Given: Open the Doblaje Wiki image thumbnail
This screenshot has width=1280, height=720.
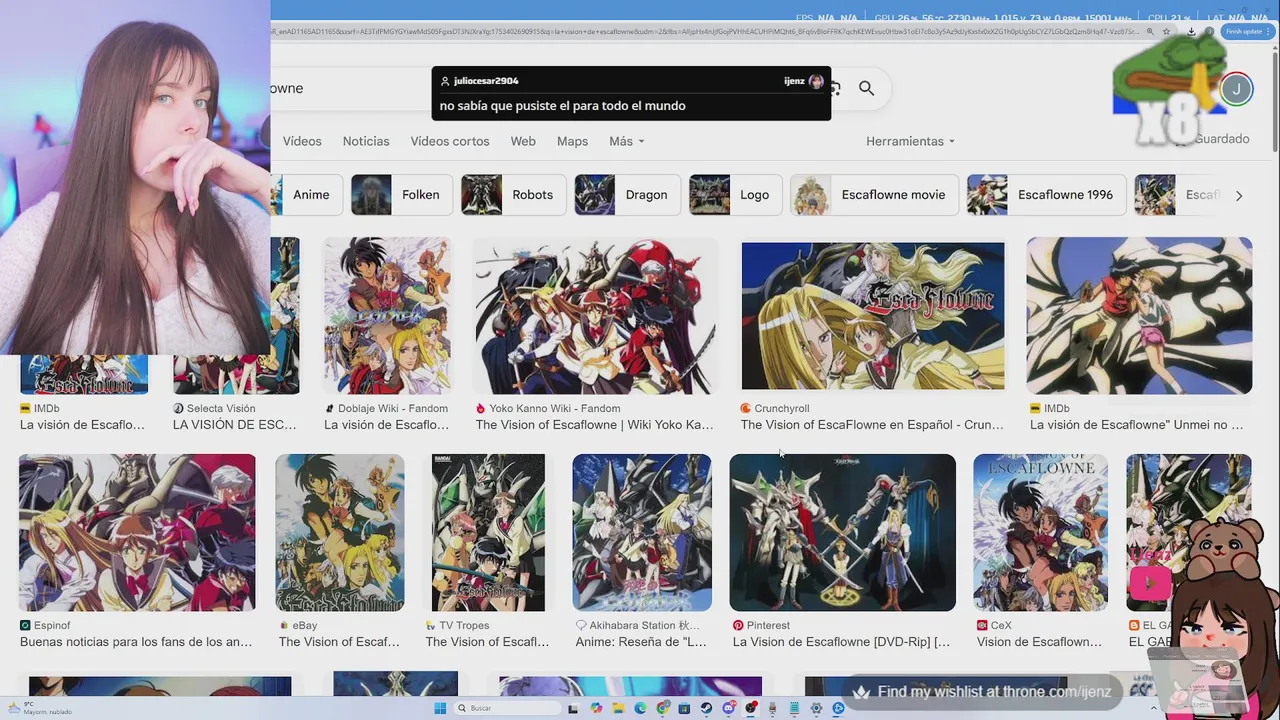Looking at the screenshot, I should coord(387,316).
